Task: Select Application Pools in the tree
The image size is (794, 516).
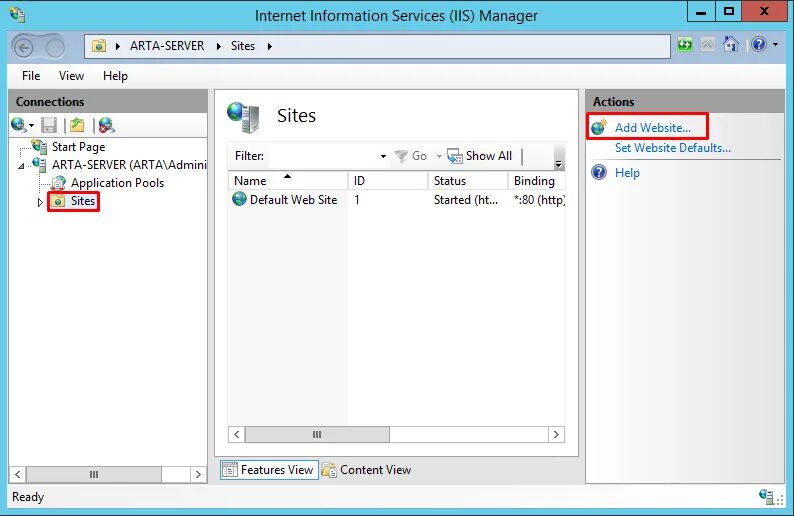Action: (117, 183)
